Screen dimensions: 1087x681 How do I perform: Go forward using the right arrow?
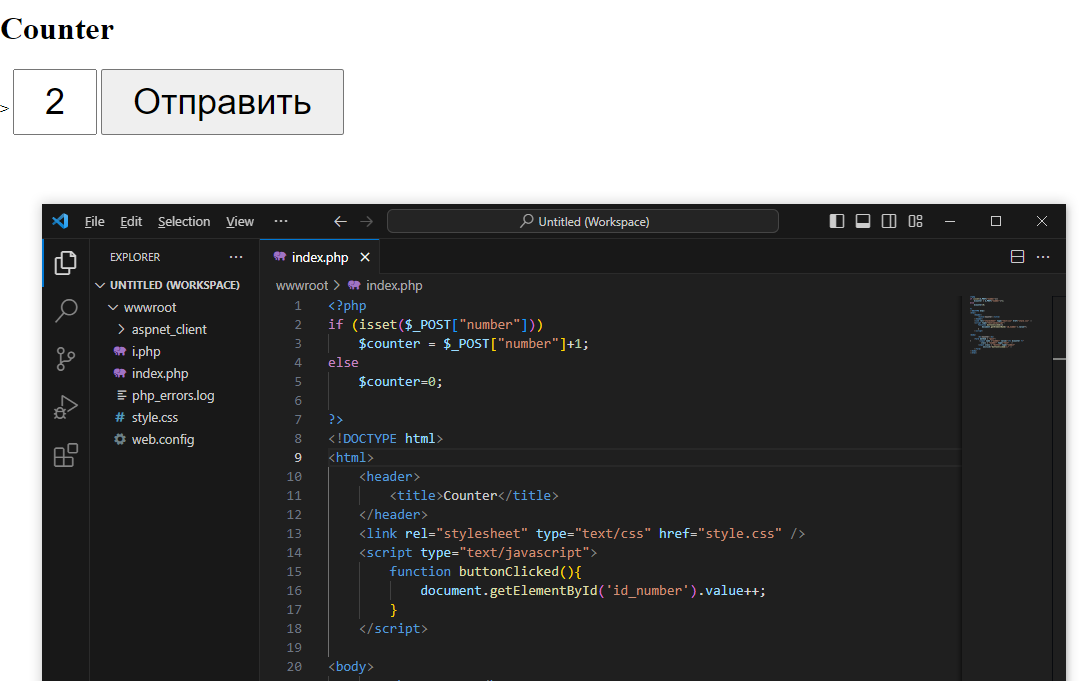[367, 221]
